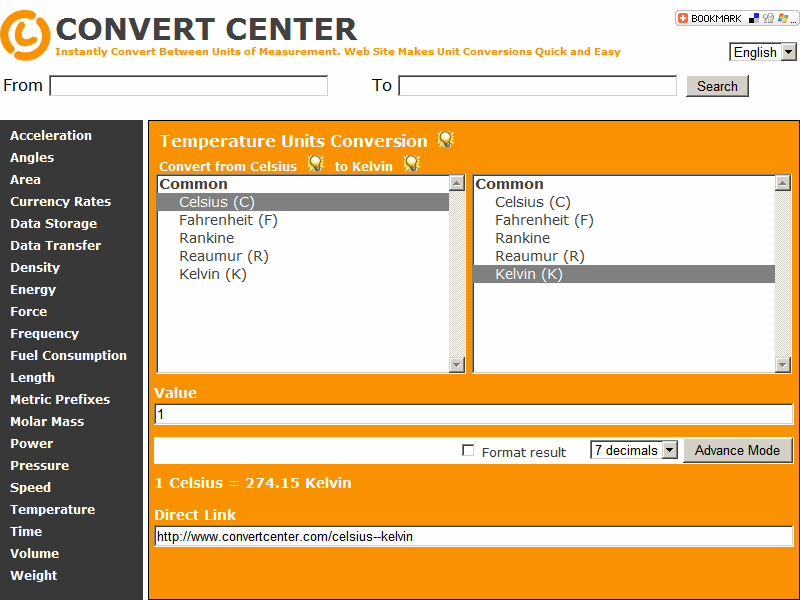Viewport: 800px width, 600px height.
Task: Click the to Kelvin link
Action: click(364, 166)
